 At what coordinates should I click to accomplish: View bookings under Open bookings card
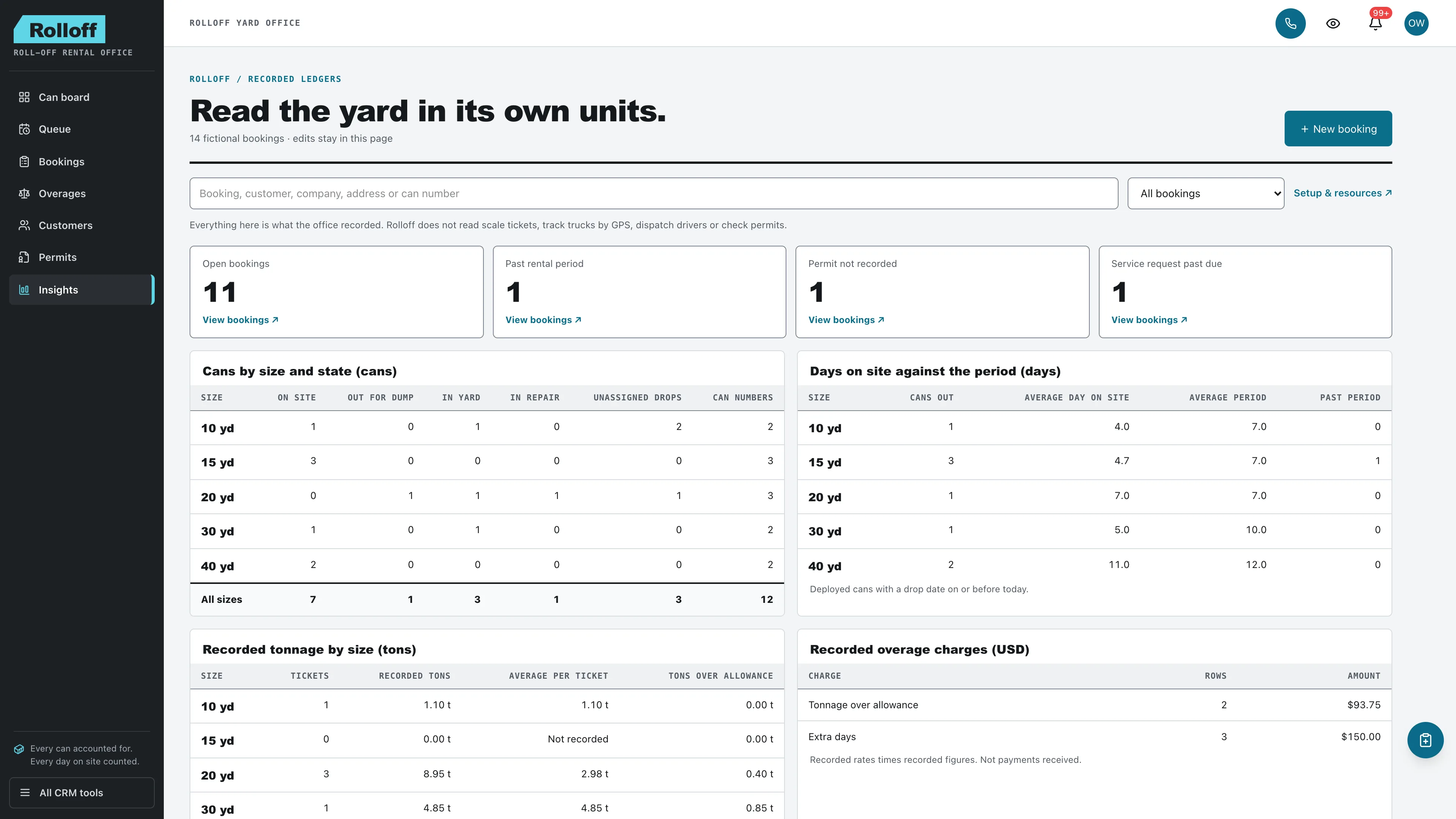coord(240,320)
